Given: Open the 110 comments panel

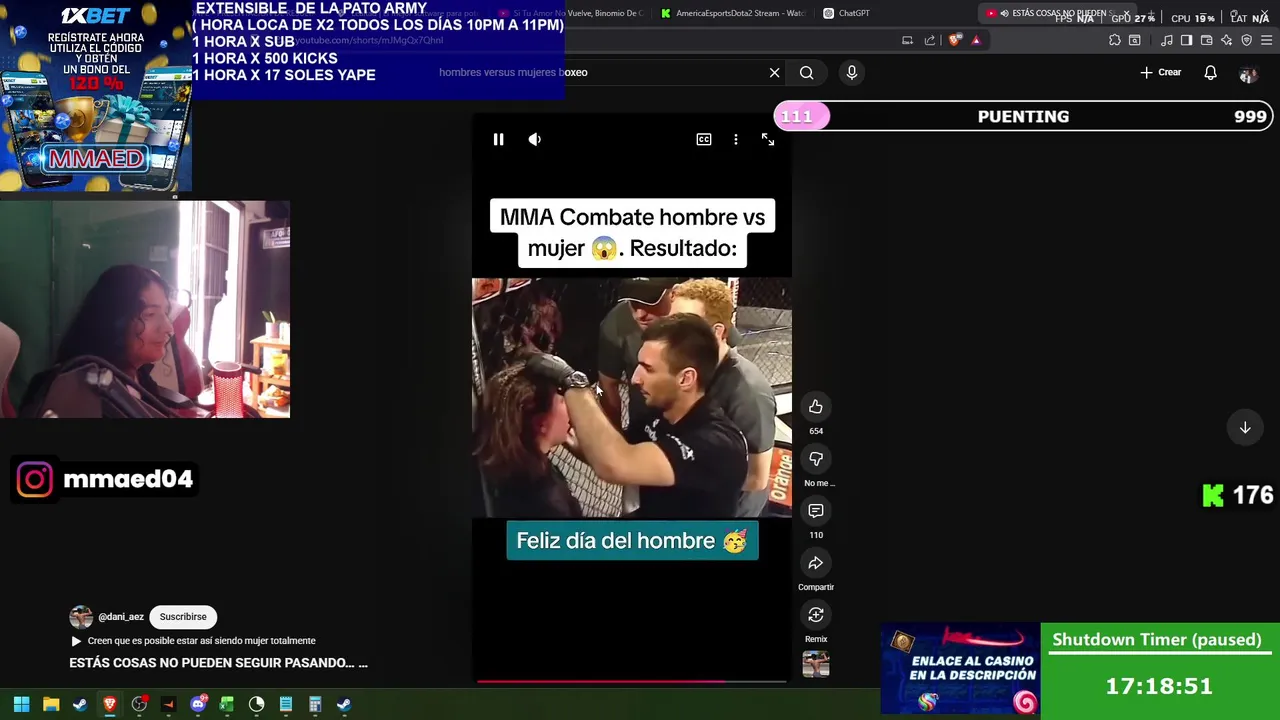Looking at the screenshot, I should pos(816,511).
